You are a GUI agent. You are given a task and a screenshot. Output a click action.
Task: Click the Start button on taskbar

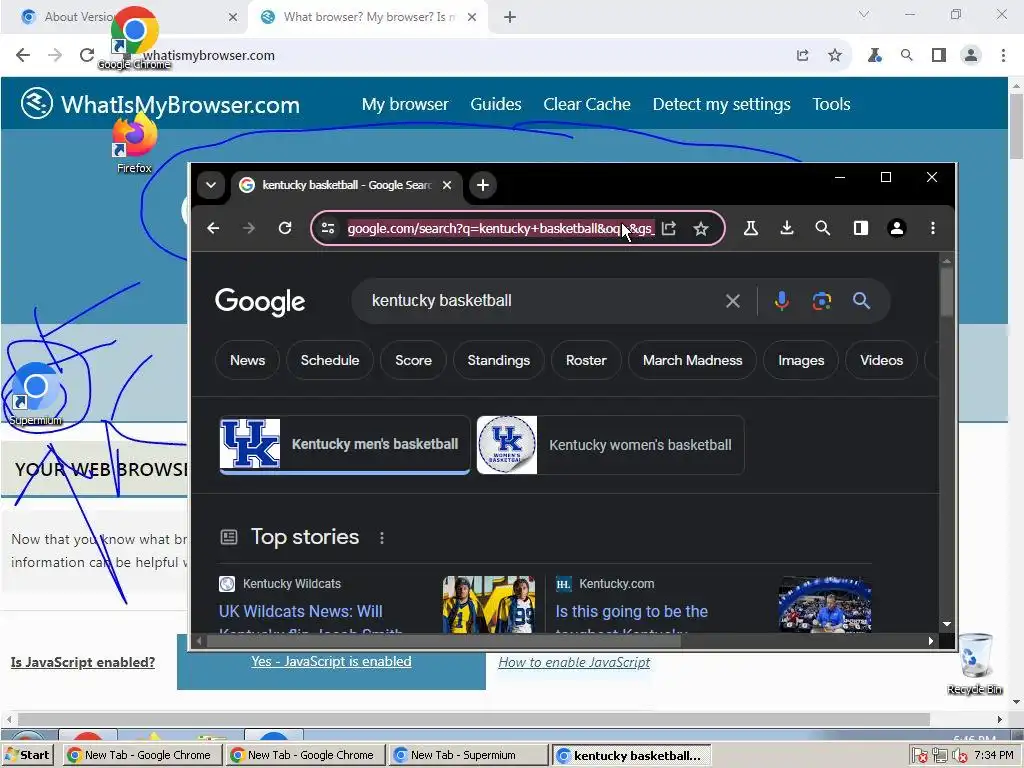pos(27,755)
